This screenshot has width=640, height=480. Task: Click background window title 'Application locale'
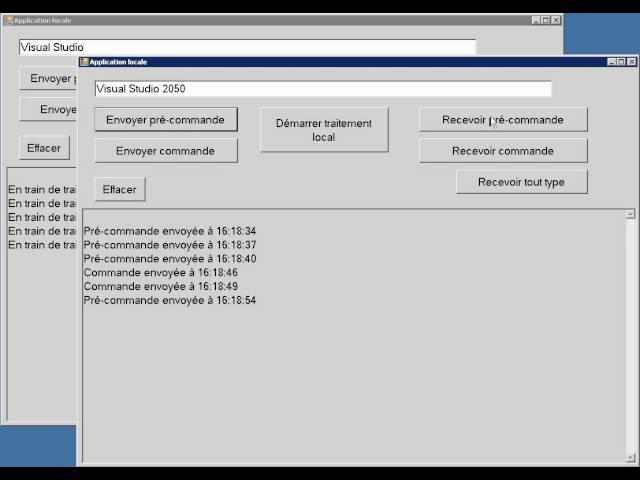point(42,20)
